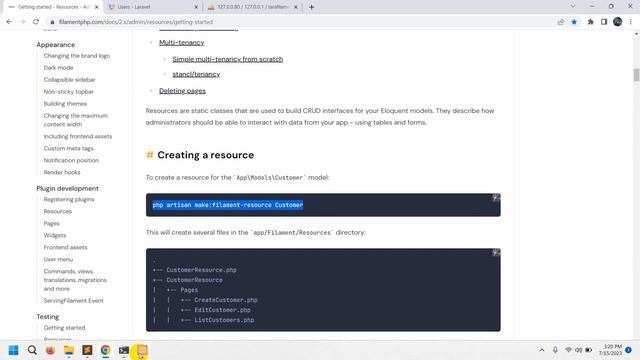
Task: Open File Explorer from taskbar
Action: coord(69,350)
